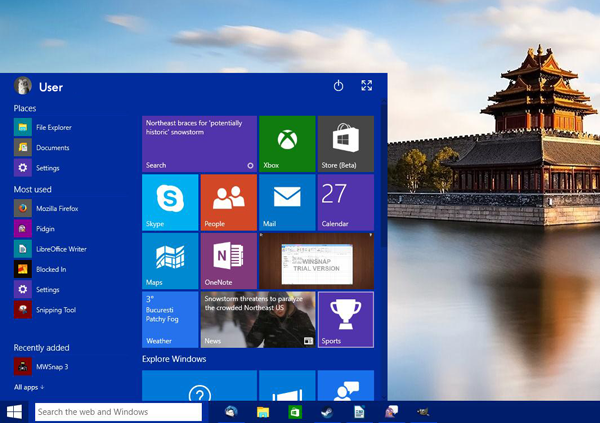This screenshot has height=423, width=600.
Task: Open the WinSnap trial version screenshot tile
Action: click(316, 261)
